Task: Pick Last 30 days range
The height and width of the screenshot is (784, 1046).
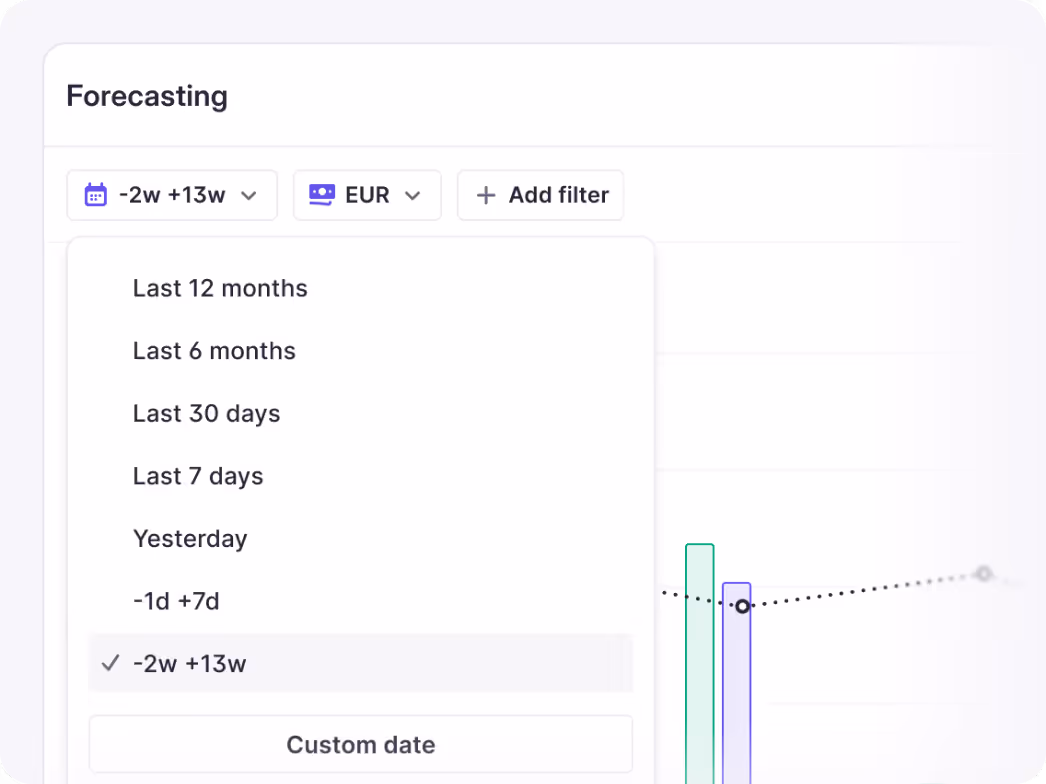Action: (x=360, y=414)
